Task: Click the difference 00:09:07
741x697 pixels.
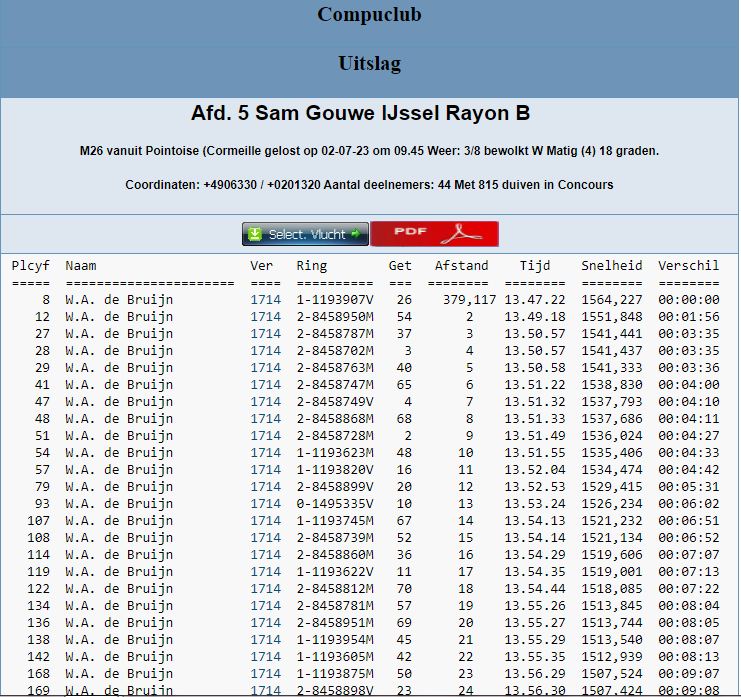Action: (x=689, y=674)
